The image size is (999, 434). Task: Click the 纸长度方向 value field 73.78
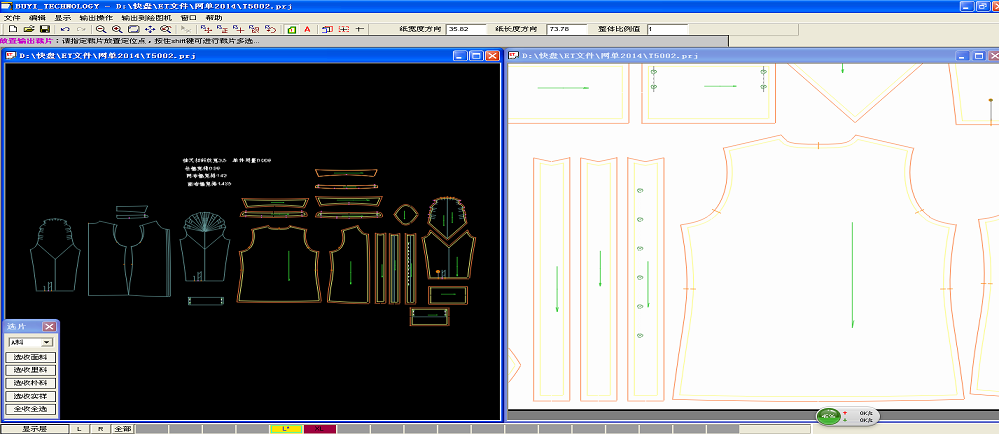tap(567, 29)
